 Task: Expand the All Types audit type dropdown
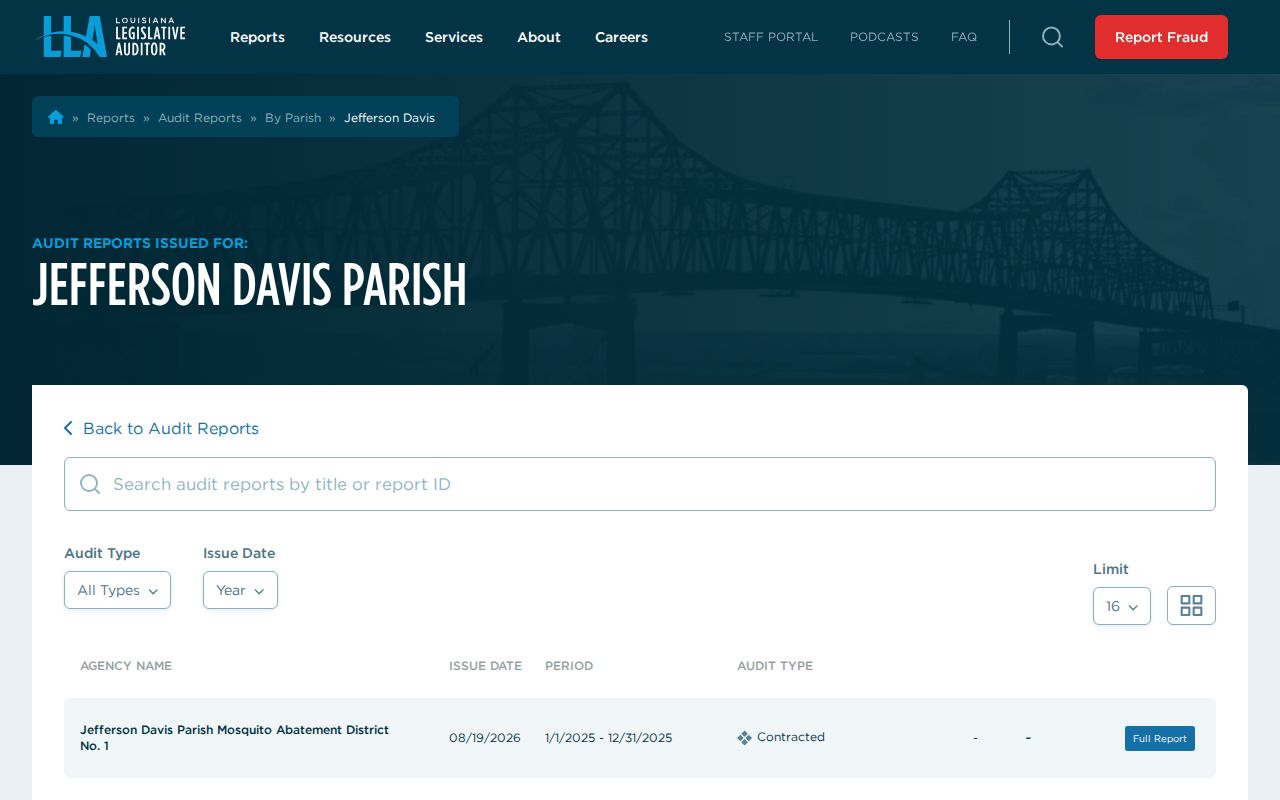point(117,590)
